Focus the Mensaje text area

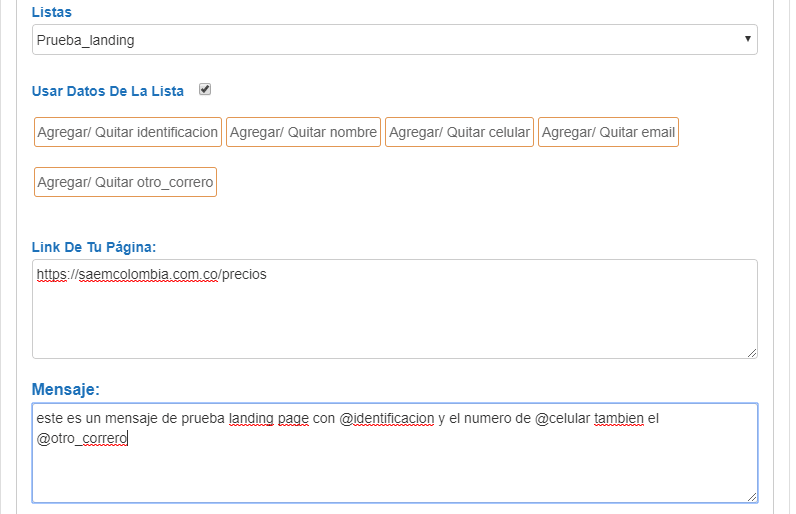pos(394,453)
